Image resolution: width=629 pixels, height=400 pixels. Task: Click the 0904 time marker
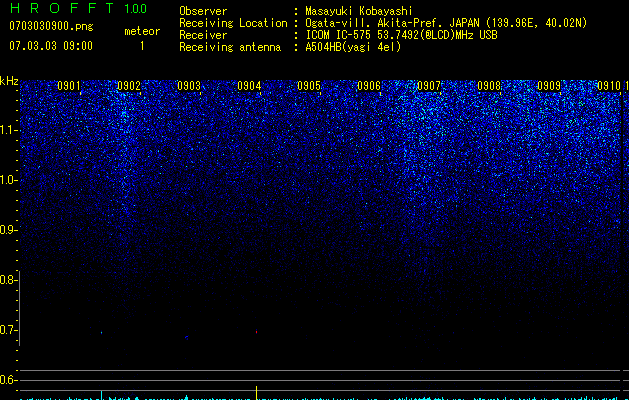(x=249, y=86)
